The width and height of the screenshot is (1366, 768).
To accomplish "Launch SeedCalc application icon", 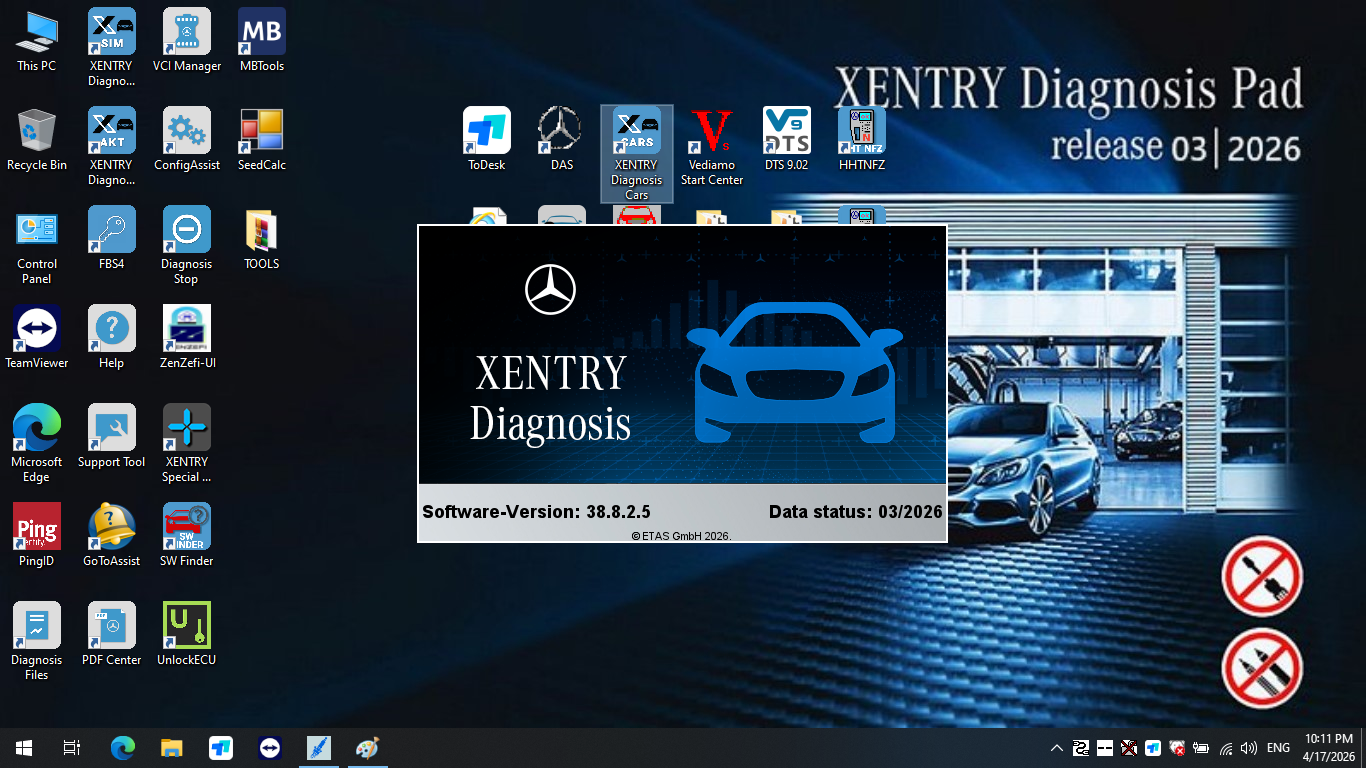I will pos(262,139).
